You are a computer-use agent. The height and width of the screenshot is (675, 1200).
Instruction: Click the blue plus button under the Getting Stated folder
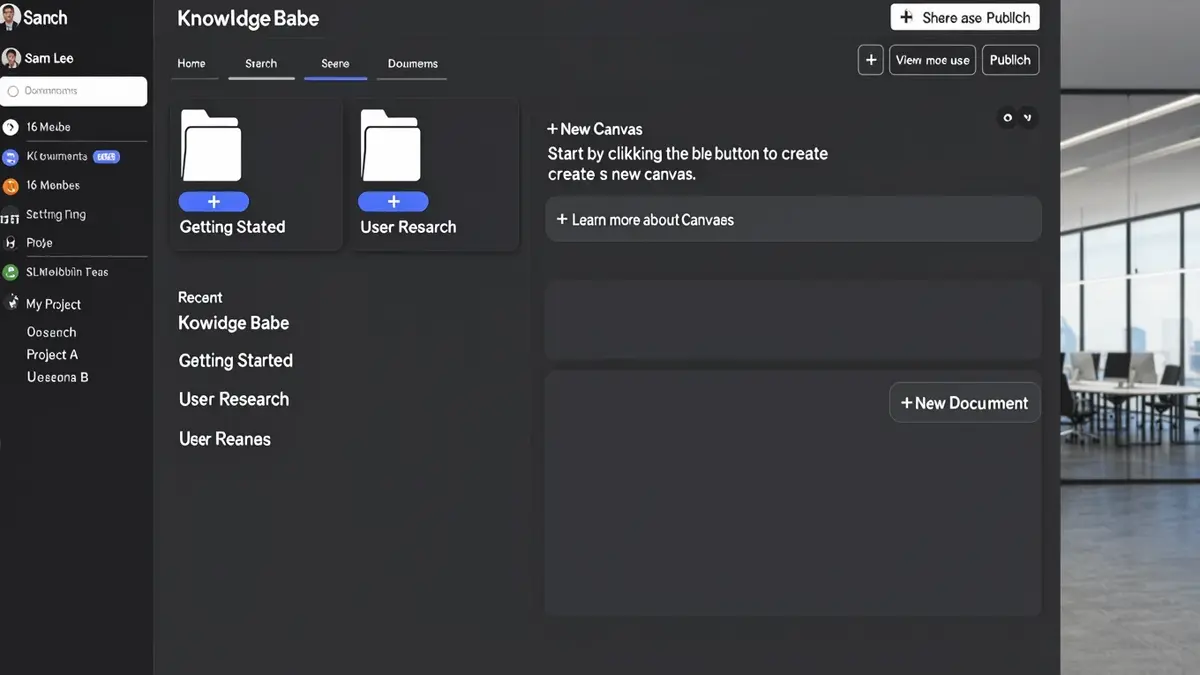[x=214, y=202]
